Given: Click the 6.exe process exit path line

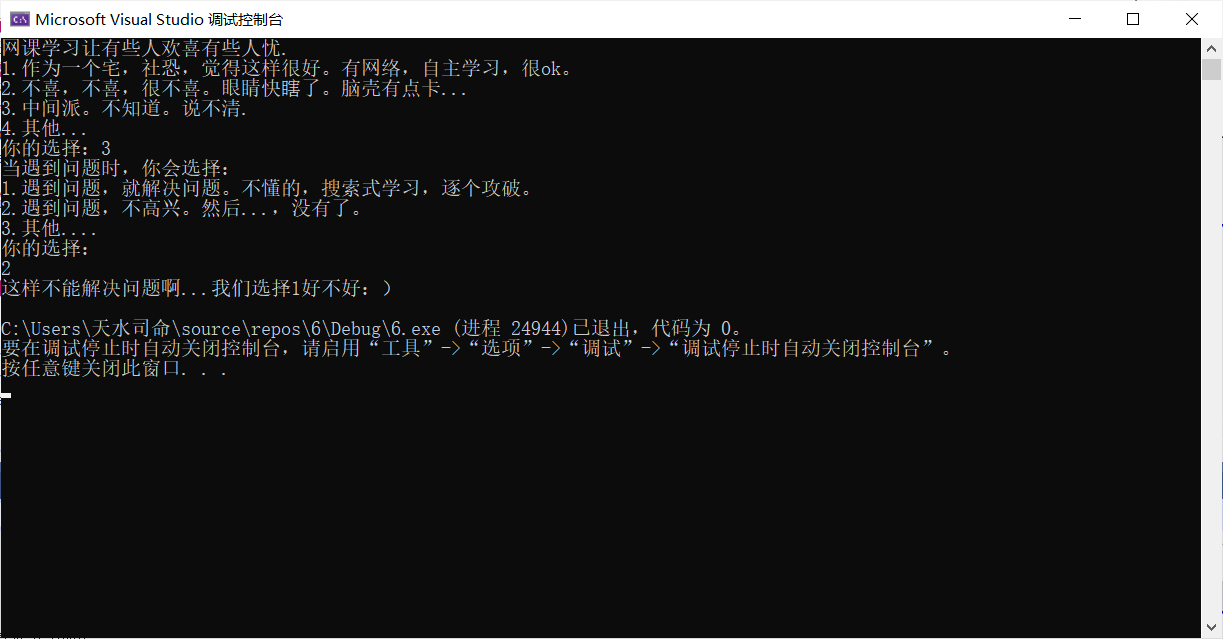Looking at the screenshot, I should (371, 328).
